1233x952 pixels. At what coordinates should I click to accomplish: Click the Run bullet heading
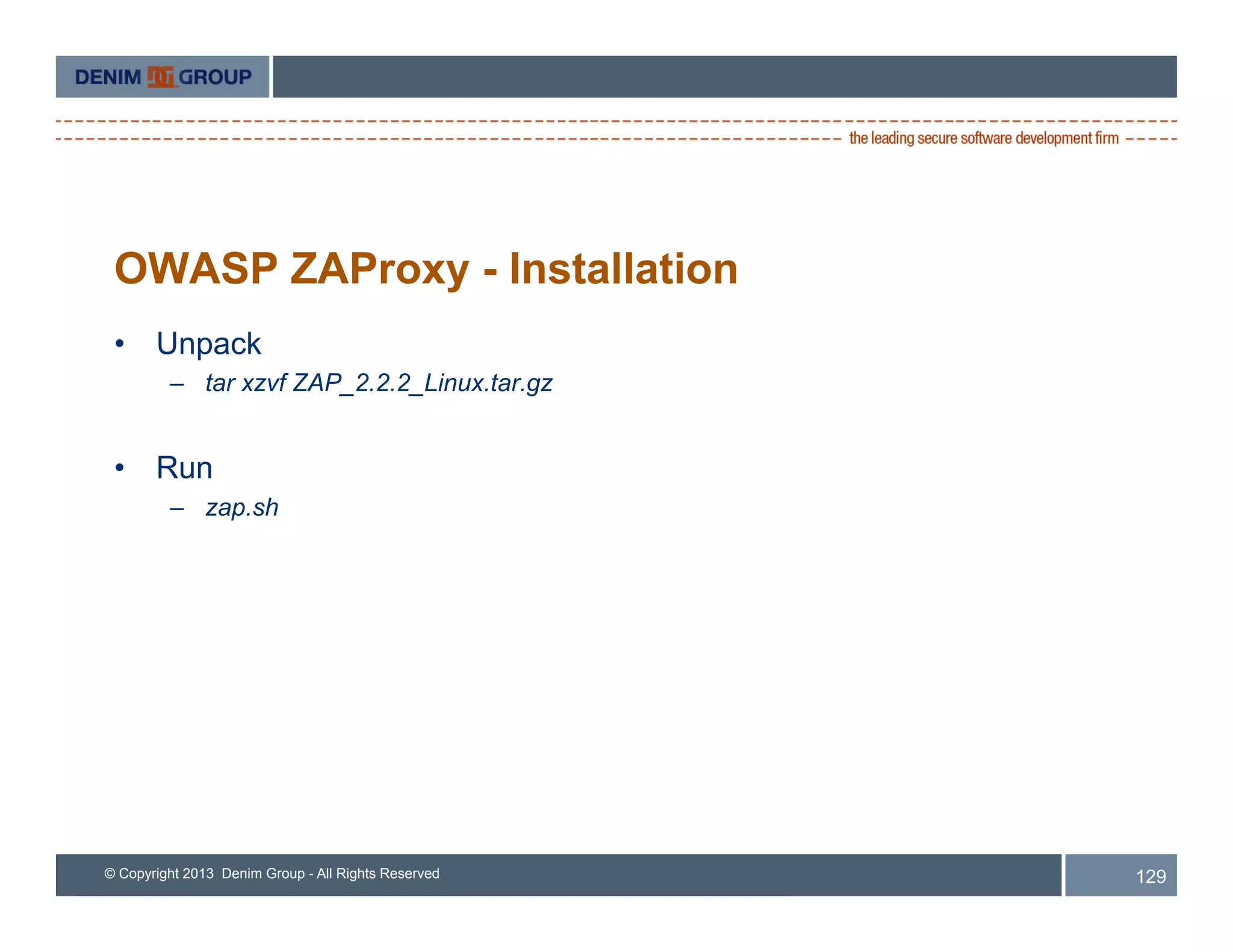coord(184,468)
